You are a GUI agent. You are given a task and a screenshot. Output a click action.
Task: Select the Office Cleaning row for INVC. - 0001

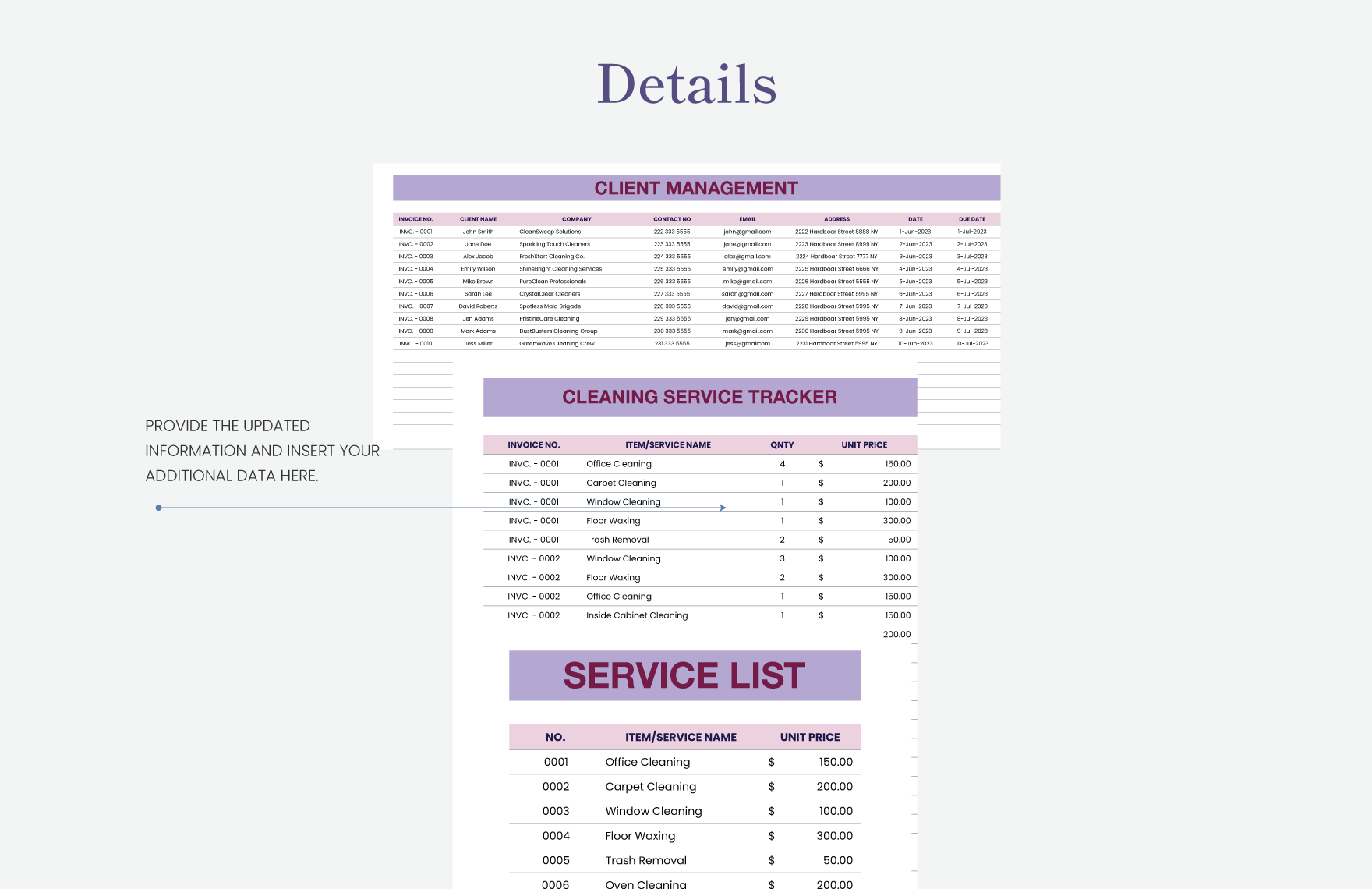pyautogui.click(x=619, y=463)
